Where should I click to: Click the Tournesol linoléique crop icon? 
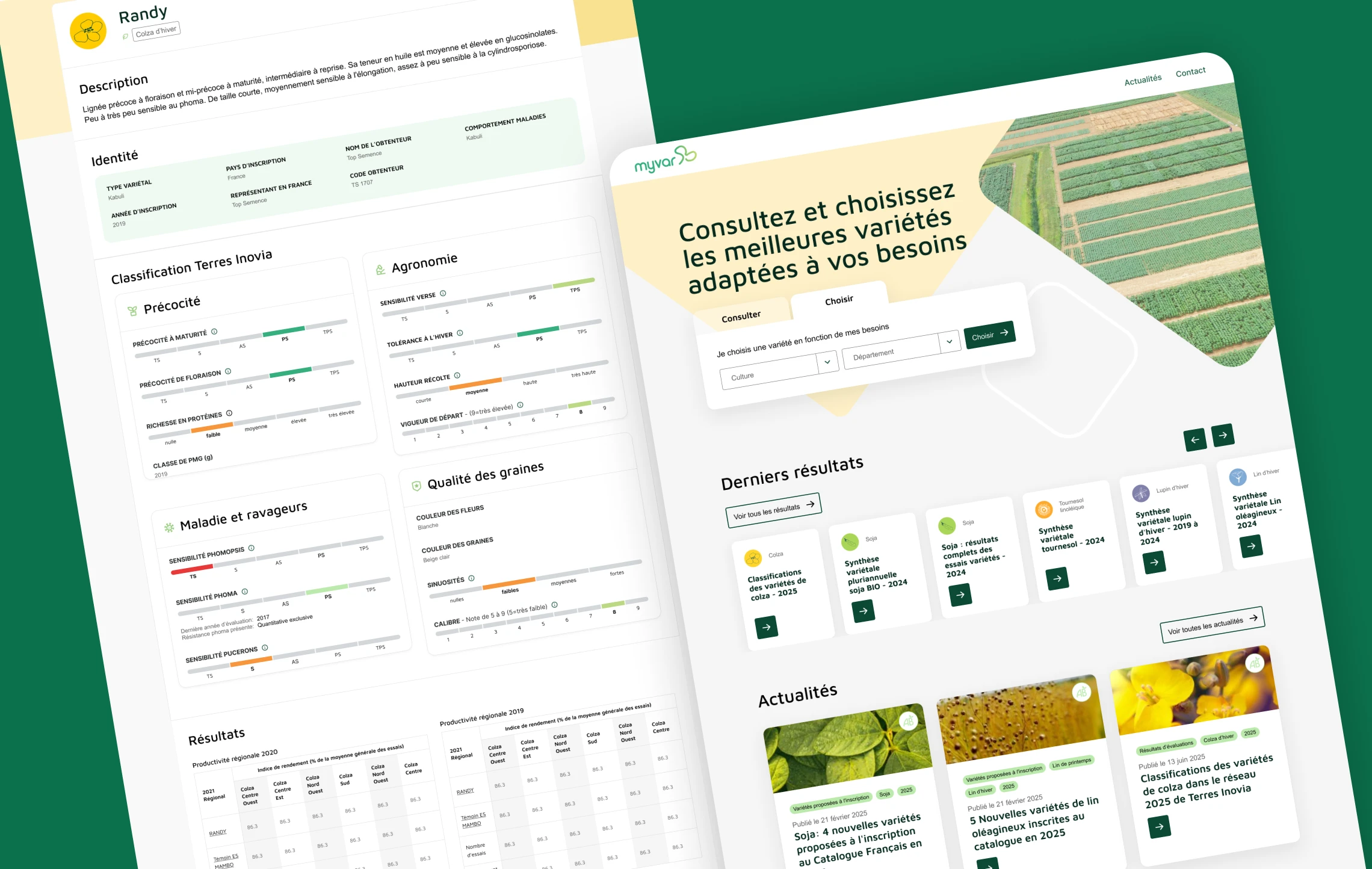coord(1043,509)
